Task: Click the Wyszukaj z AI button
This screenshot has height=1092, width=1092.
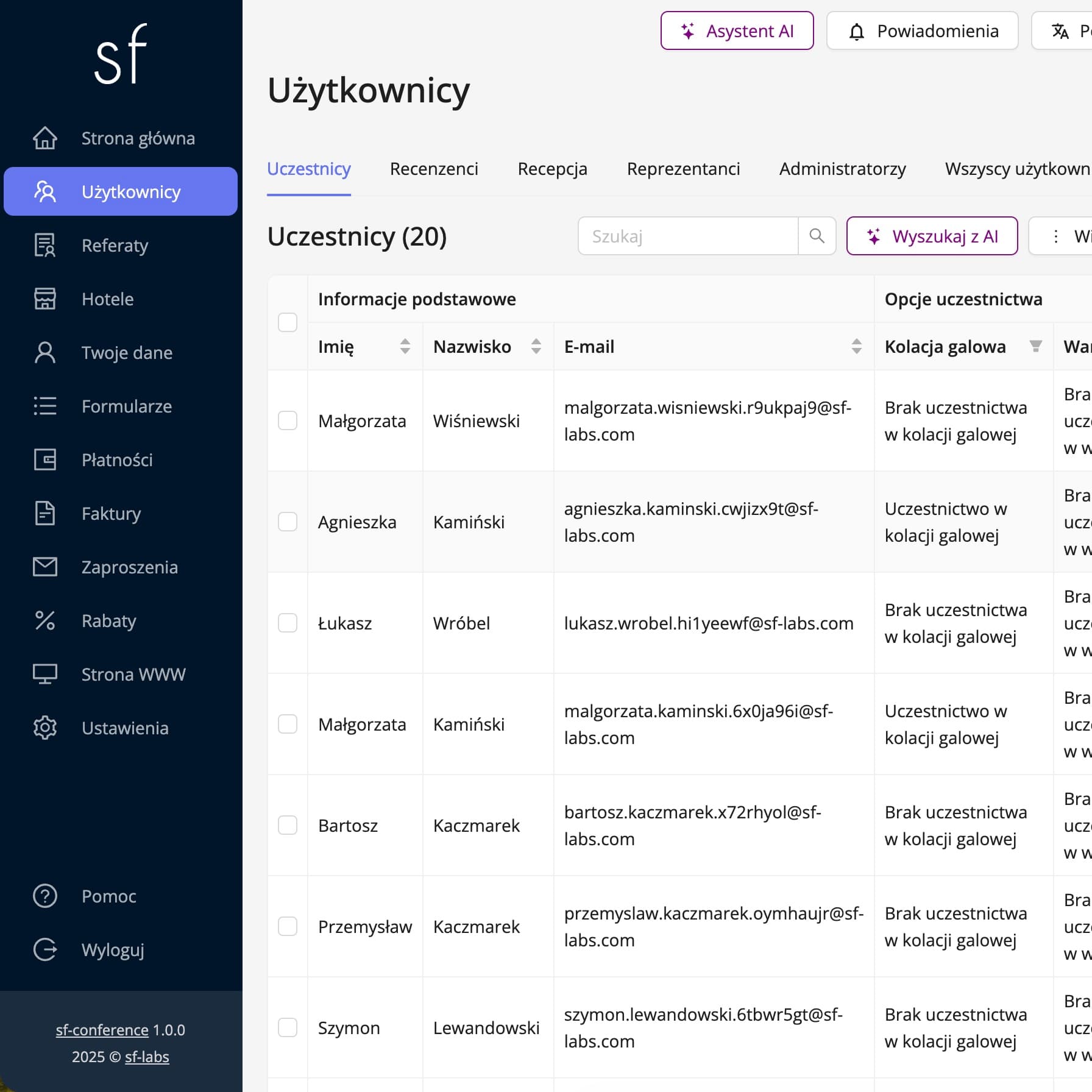Action: [x=932, y=236]
